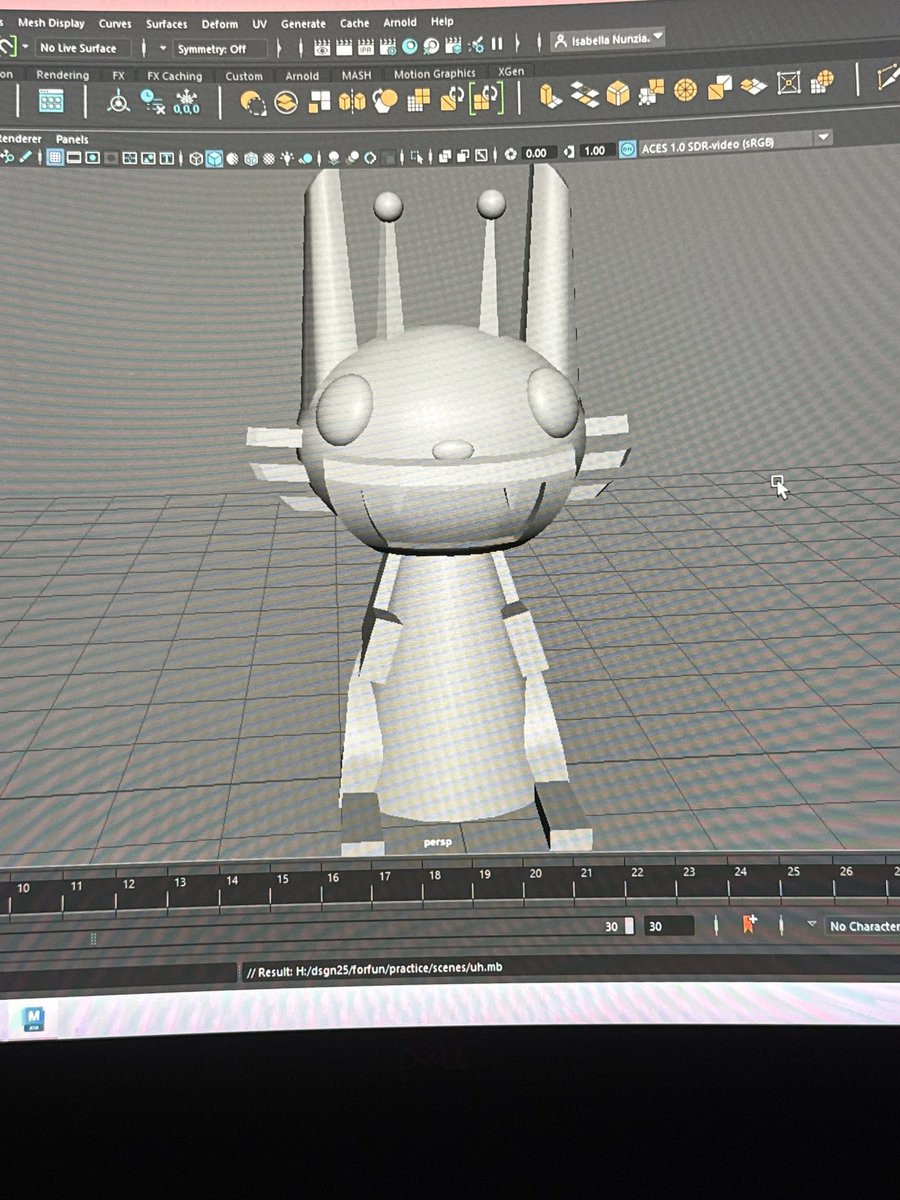Open the viewport Panels menu

tap(72, 139)
